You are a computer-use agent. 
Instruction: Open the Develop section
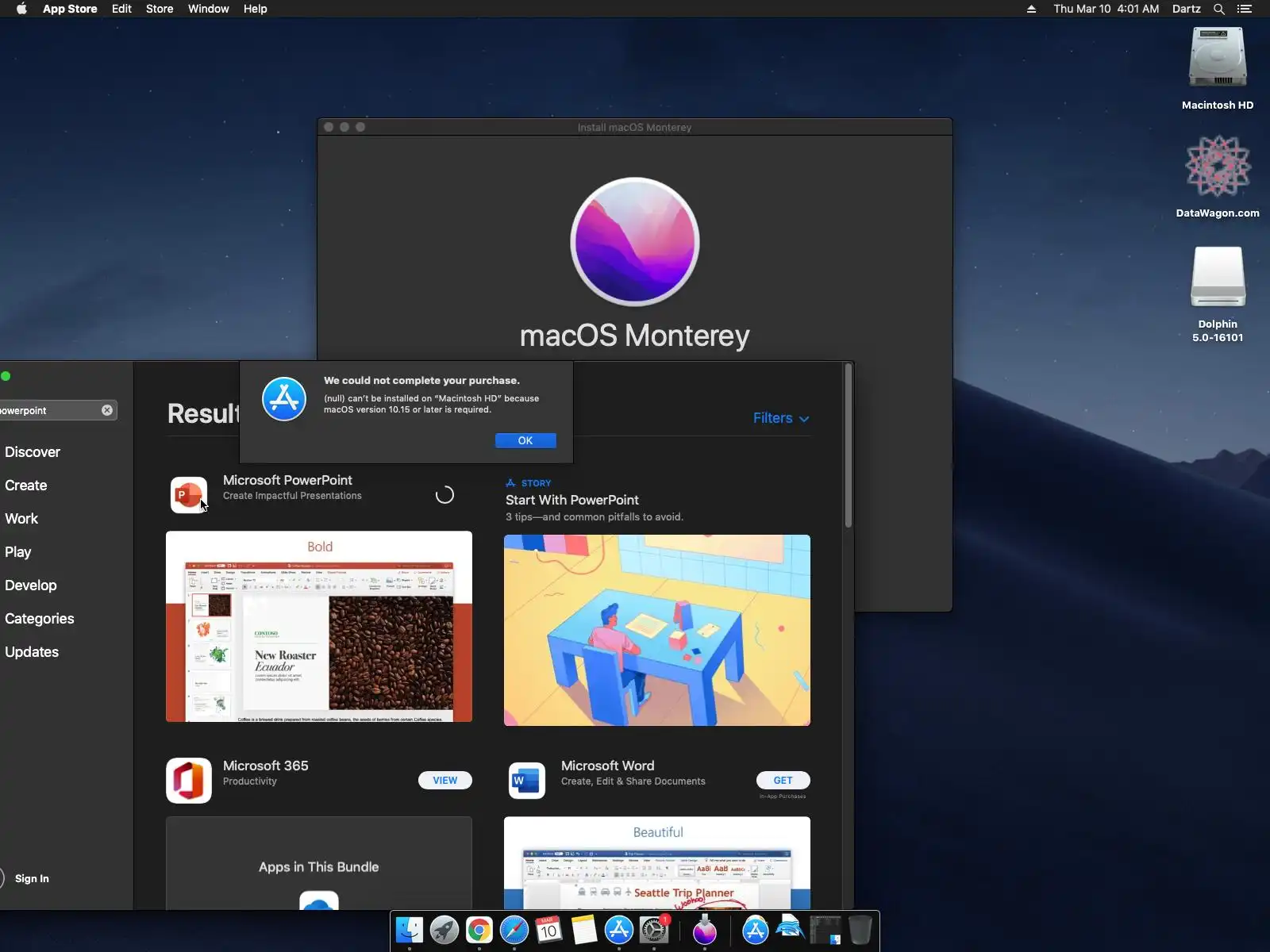pos(31,585)
